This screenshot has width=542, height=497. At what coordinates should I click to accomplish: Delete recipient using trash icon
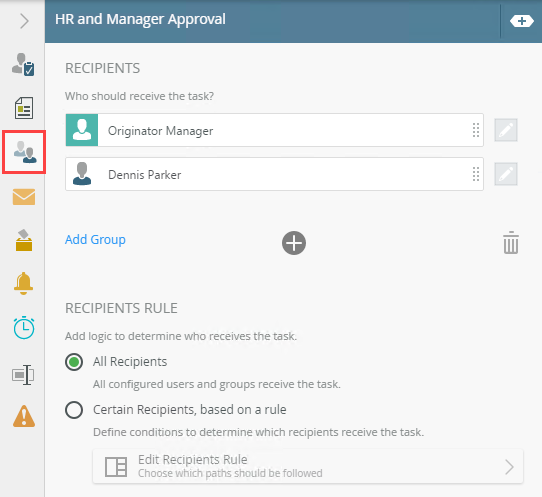point(511,243)
